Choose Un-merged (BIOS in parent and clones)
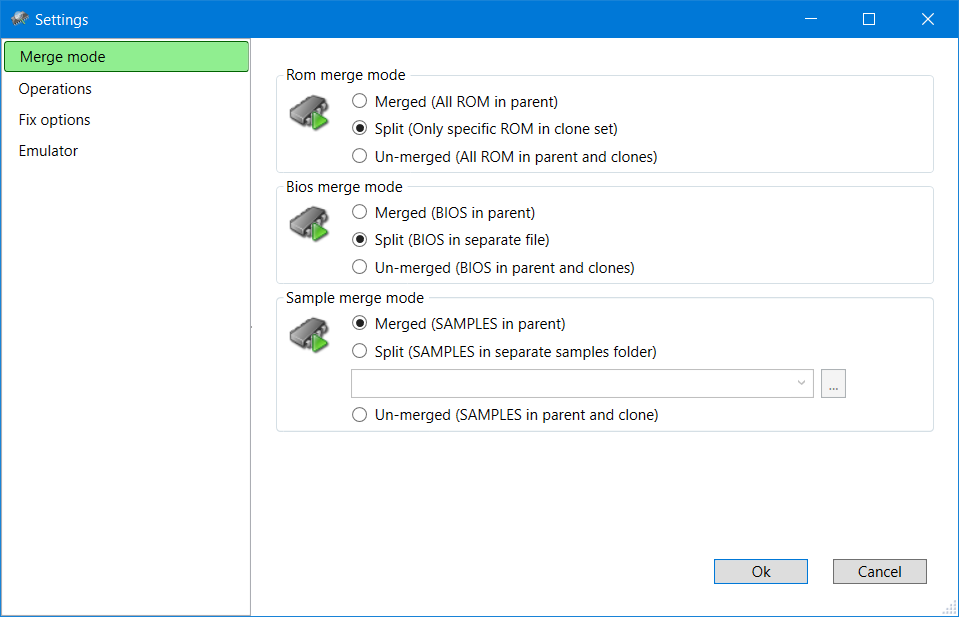 click(x=360, y=267)
